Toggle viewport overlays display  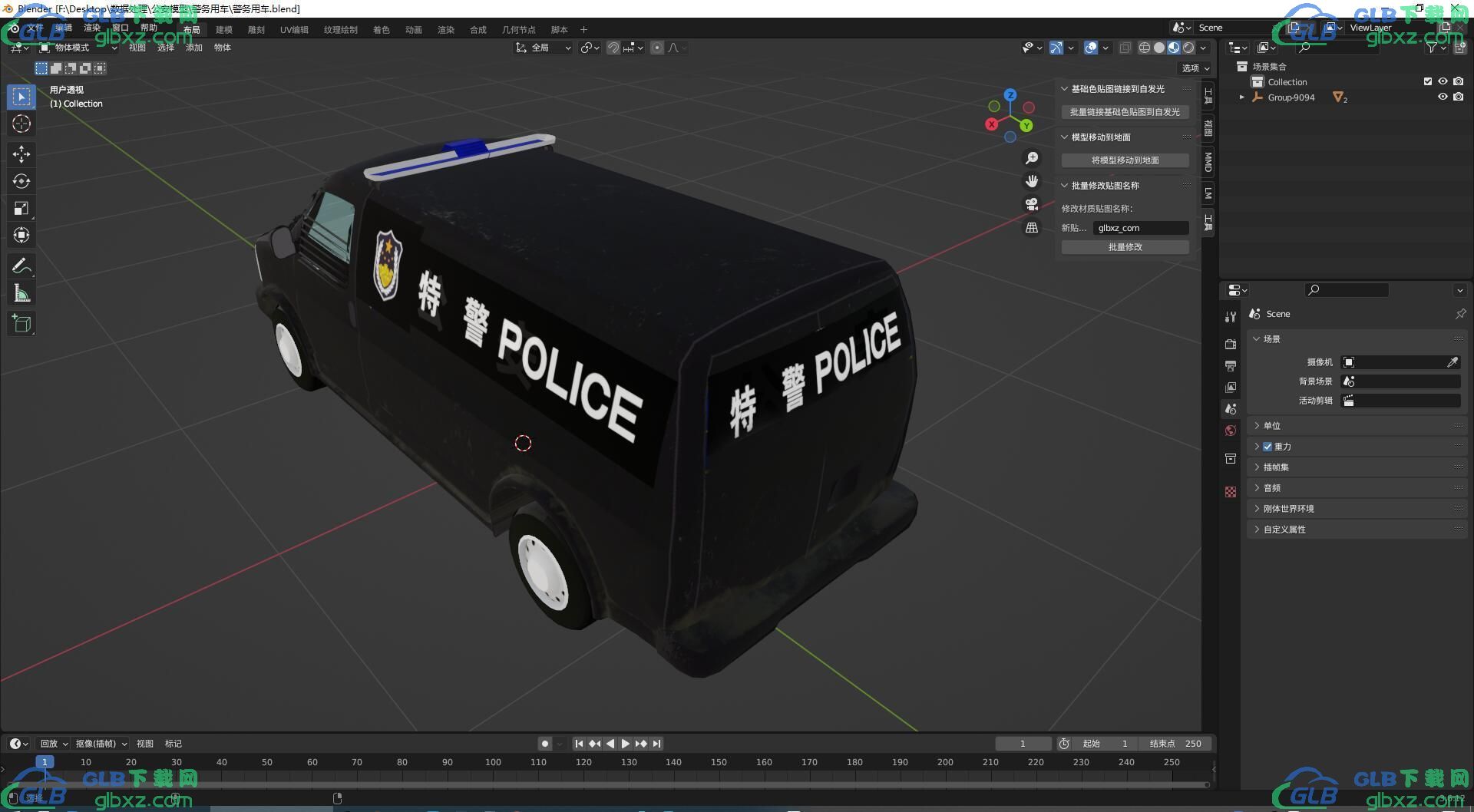(x=1091, y=48)
